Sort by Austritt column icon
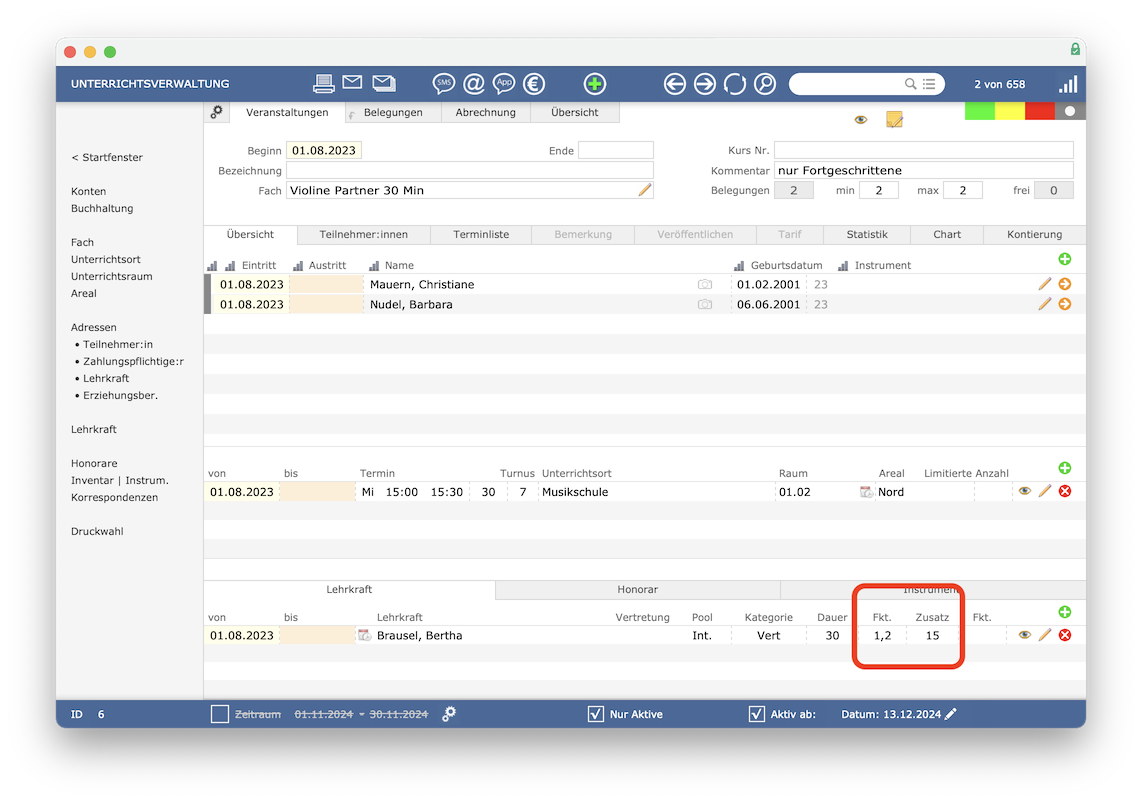Image resolution: width=1142 pixels, height=802 pixels. click(298, 266)
